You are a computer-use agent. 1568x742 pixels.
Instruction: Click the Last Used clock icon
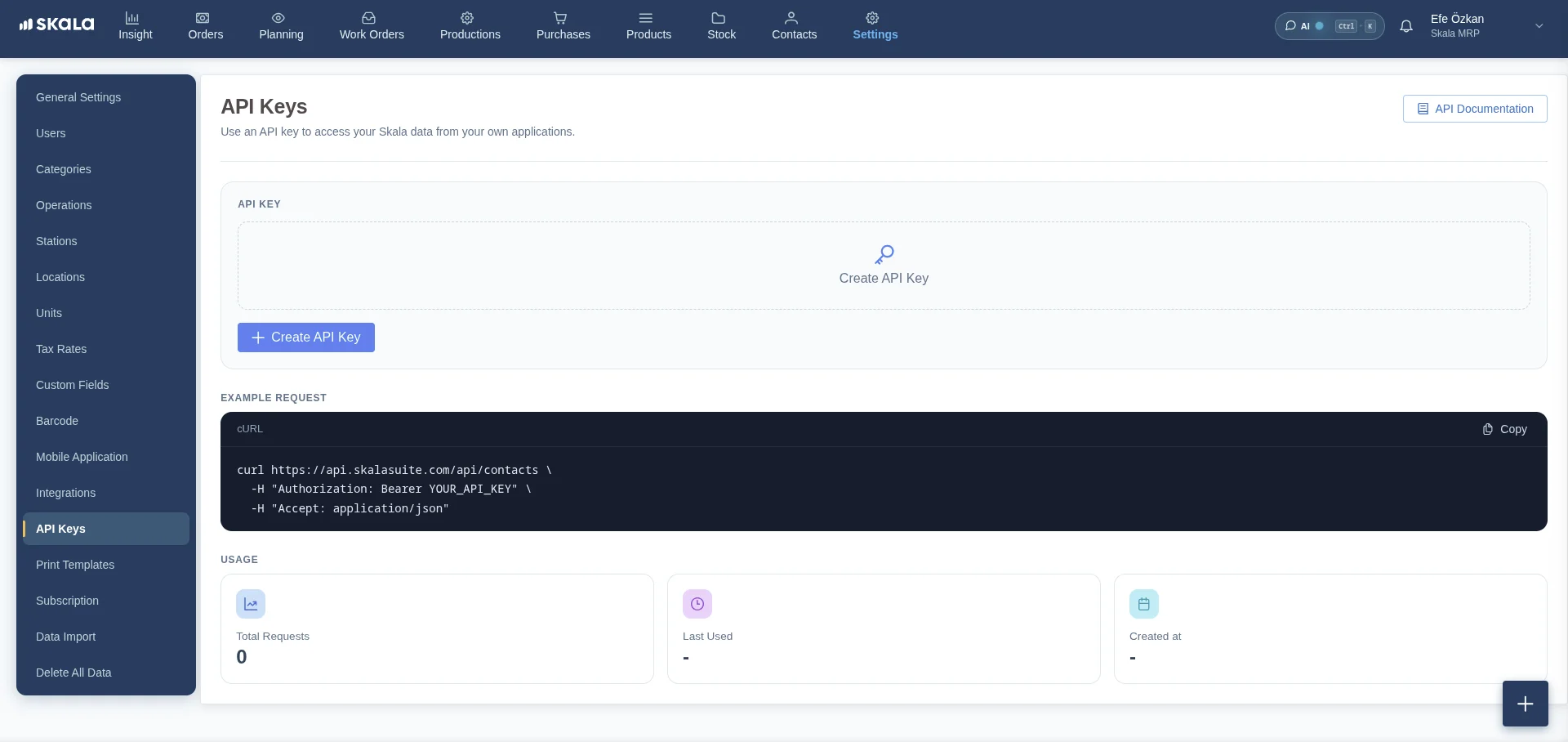pos(697,604)
